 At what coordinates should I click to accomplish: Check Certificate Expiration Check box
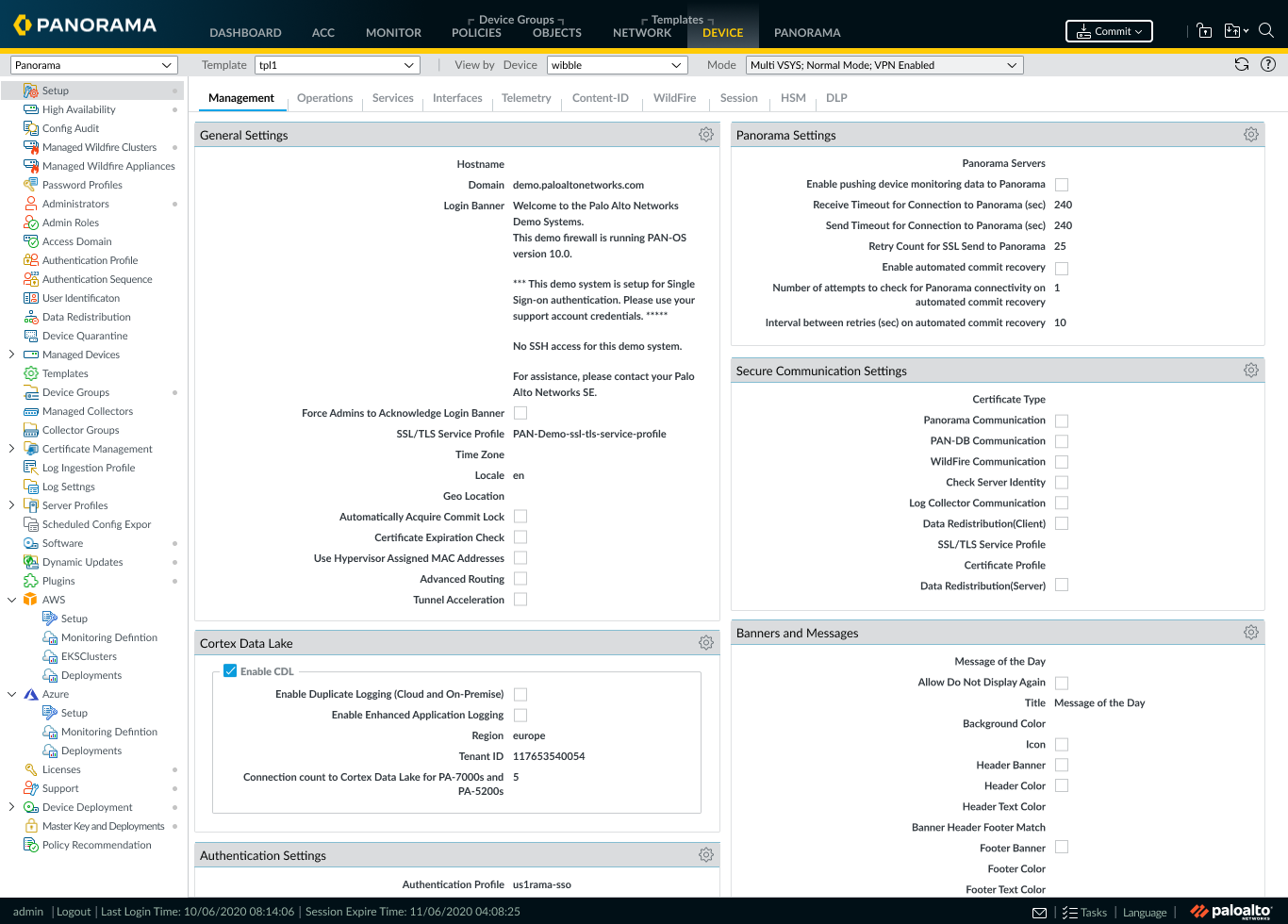coord(520,537)
